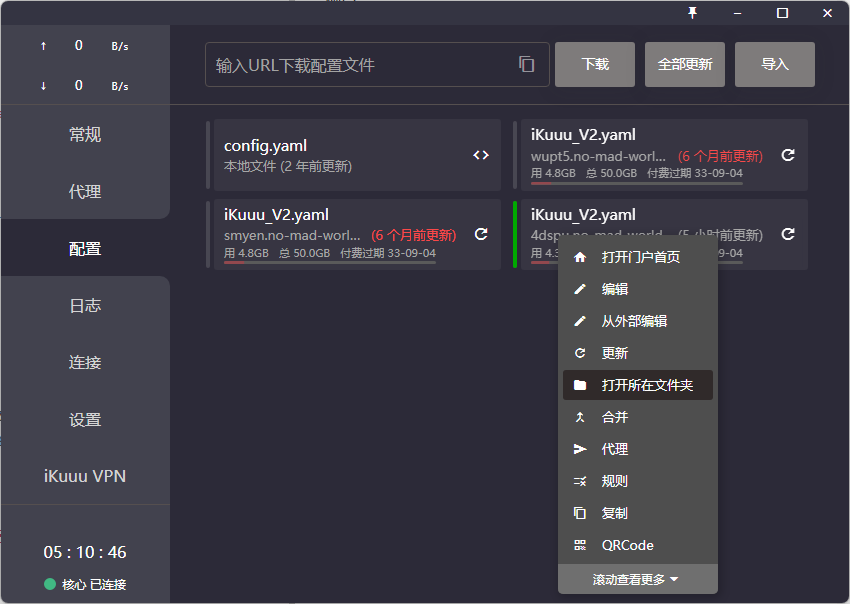
Task: Choose 规则 in the context menu
Action: (x=638, y=481)
